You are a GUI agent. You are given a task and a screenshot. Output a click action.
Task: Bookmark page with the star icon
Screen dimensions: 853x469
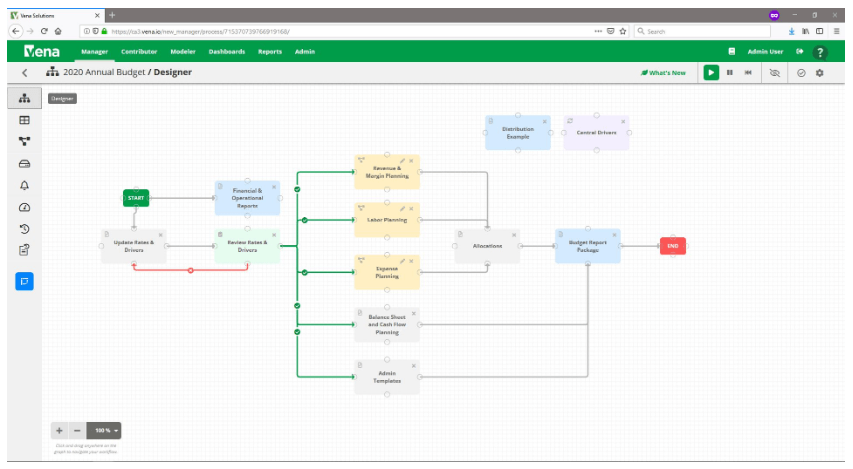[x=623, y=31]
